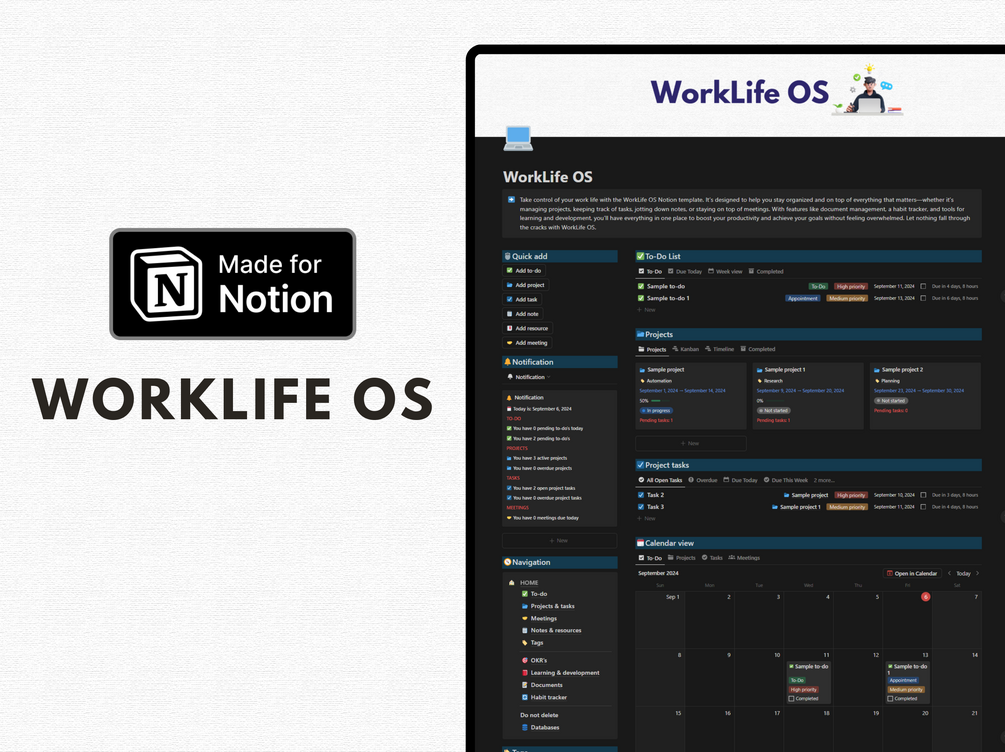Show Tasks tab in Calendar view

[x=711, y=558]
